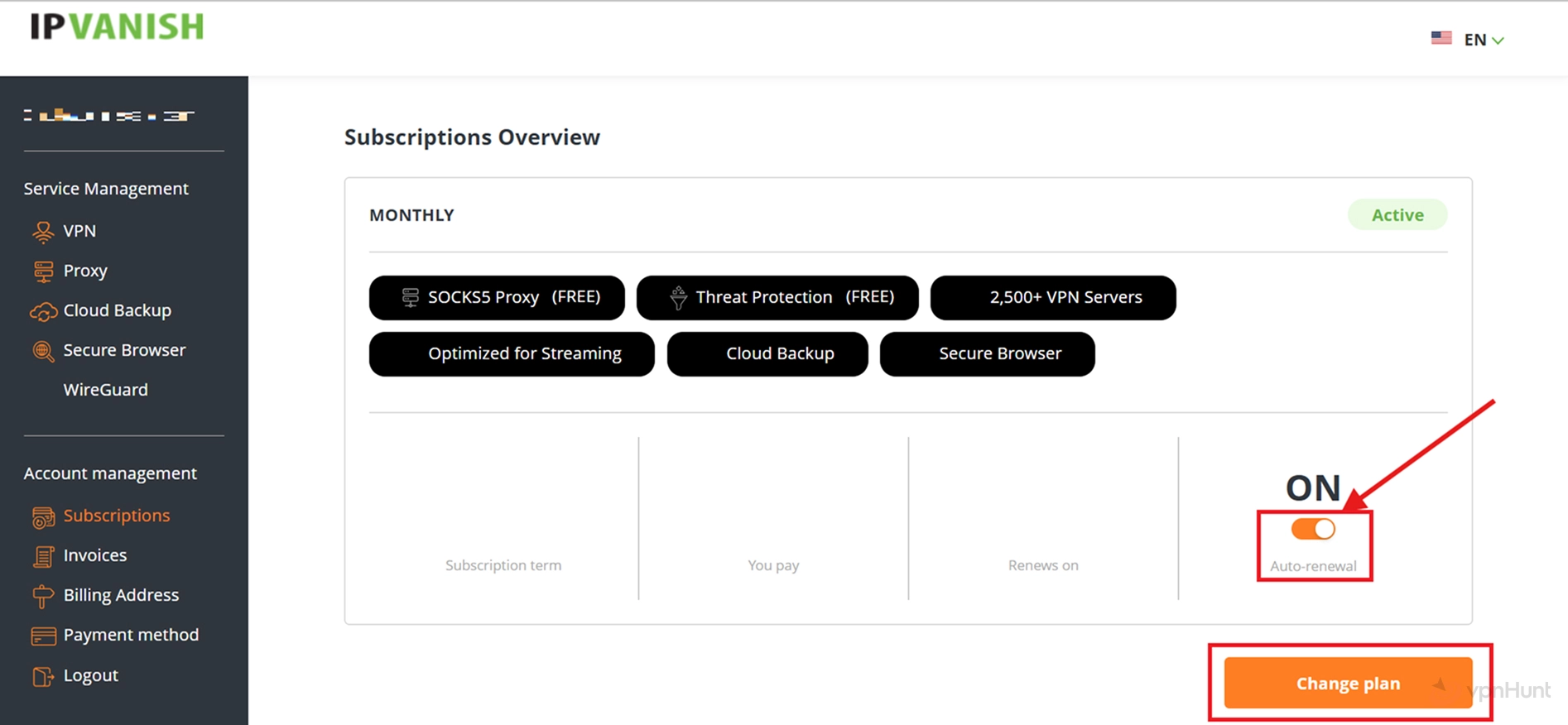Select the 2,500+ VPN Servers pill
This screenshot has height=725, width=1568.
1052,297
